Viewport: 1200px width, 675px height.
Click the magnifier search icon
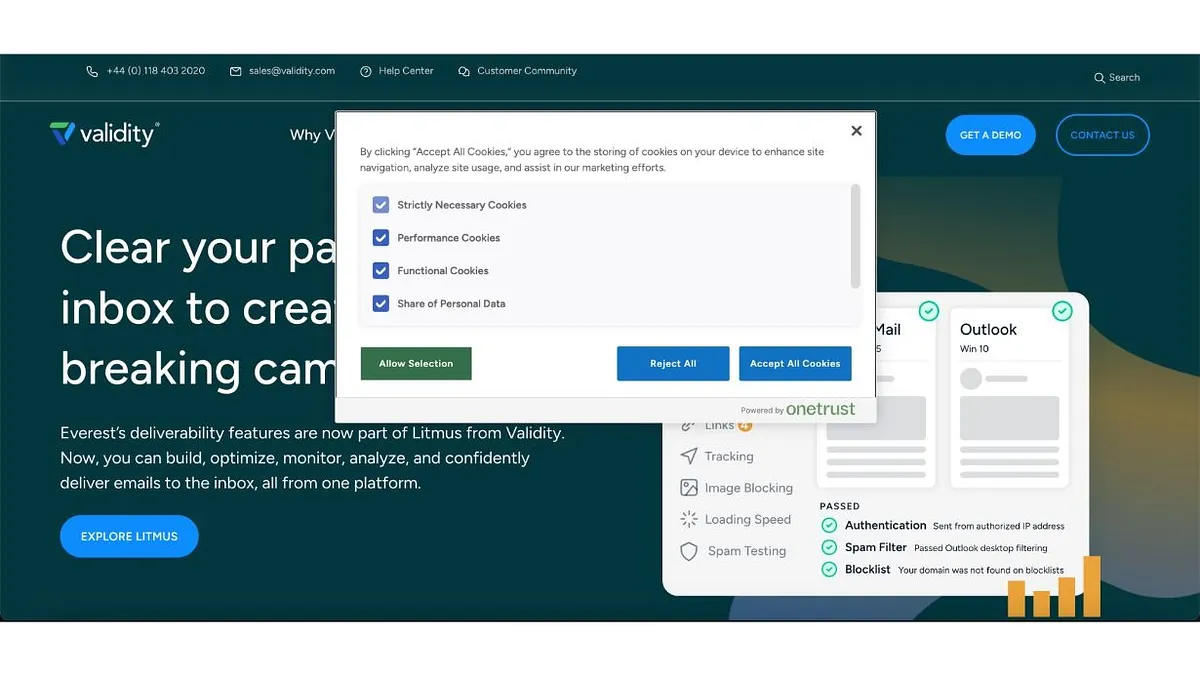tap(1100, 78)
